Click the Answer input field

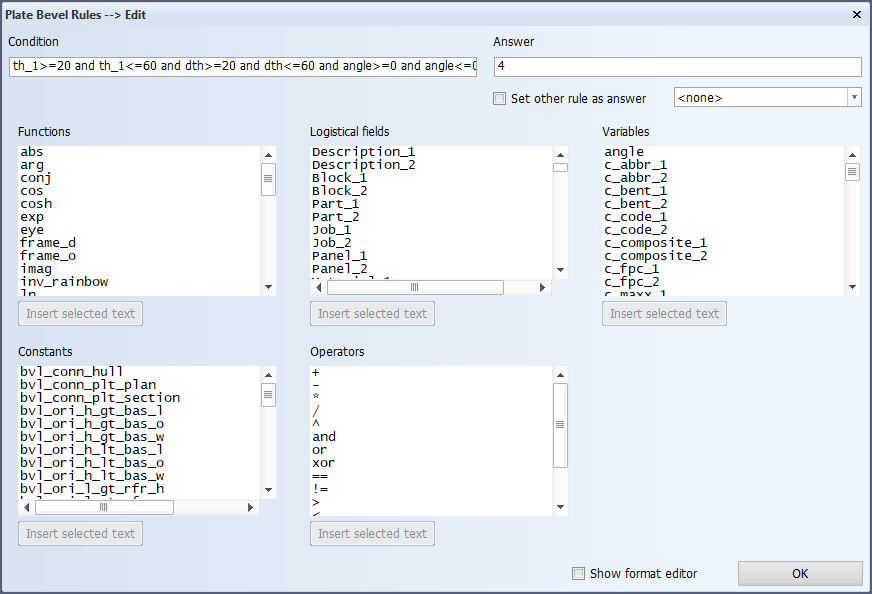(x=677, y=67)
